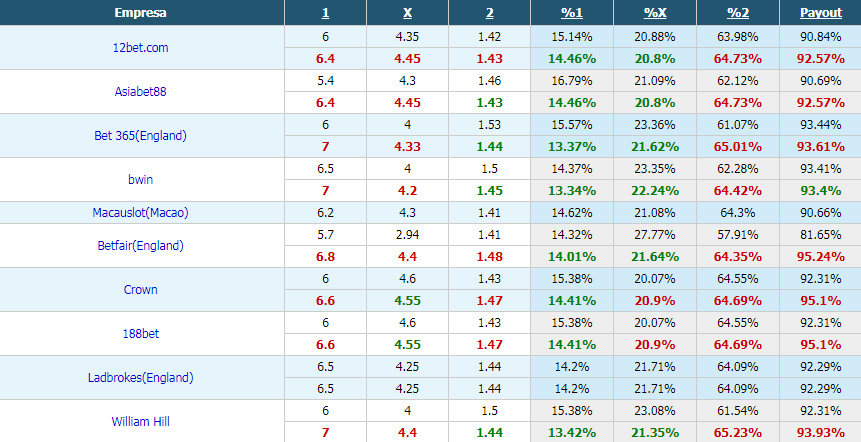Open the Asiabet88 company link
Screen dimensions: 861x442
click(x=141, y=92)
